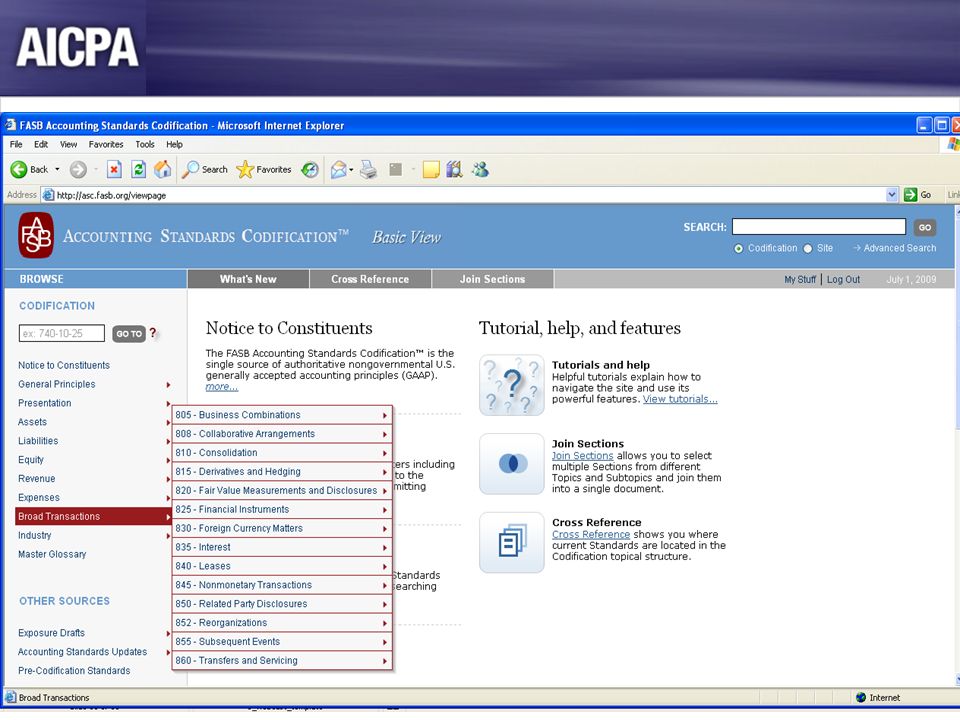Screen dimensions: 960x720
Task: Open the View menu
Action: coord(69,144)
